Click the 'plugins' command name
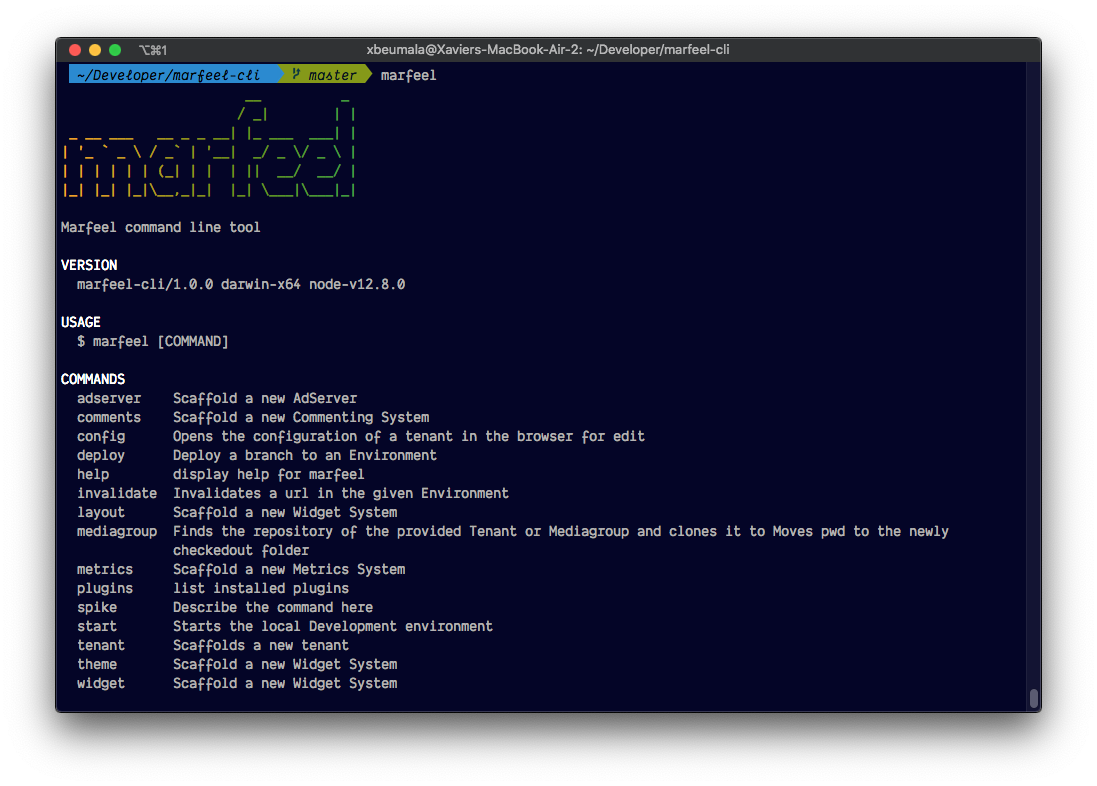The height and width of the screenshot is (786, 1097). point(105,589)
